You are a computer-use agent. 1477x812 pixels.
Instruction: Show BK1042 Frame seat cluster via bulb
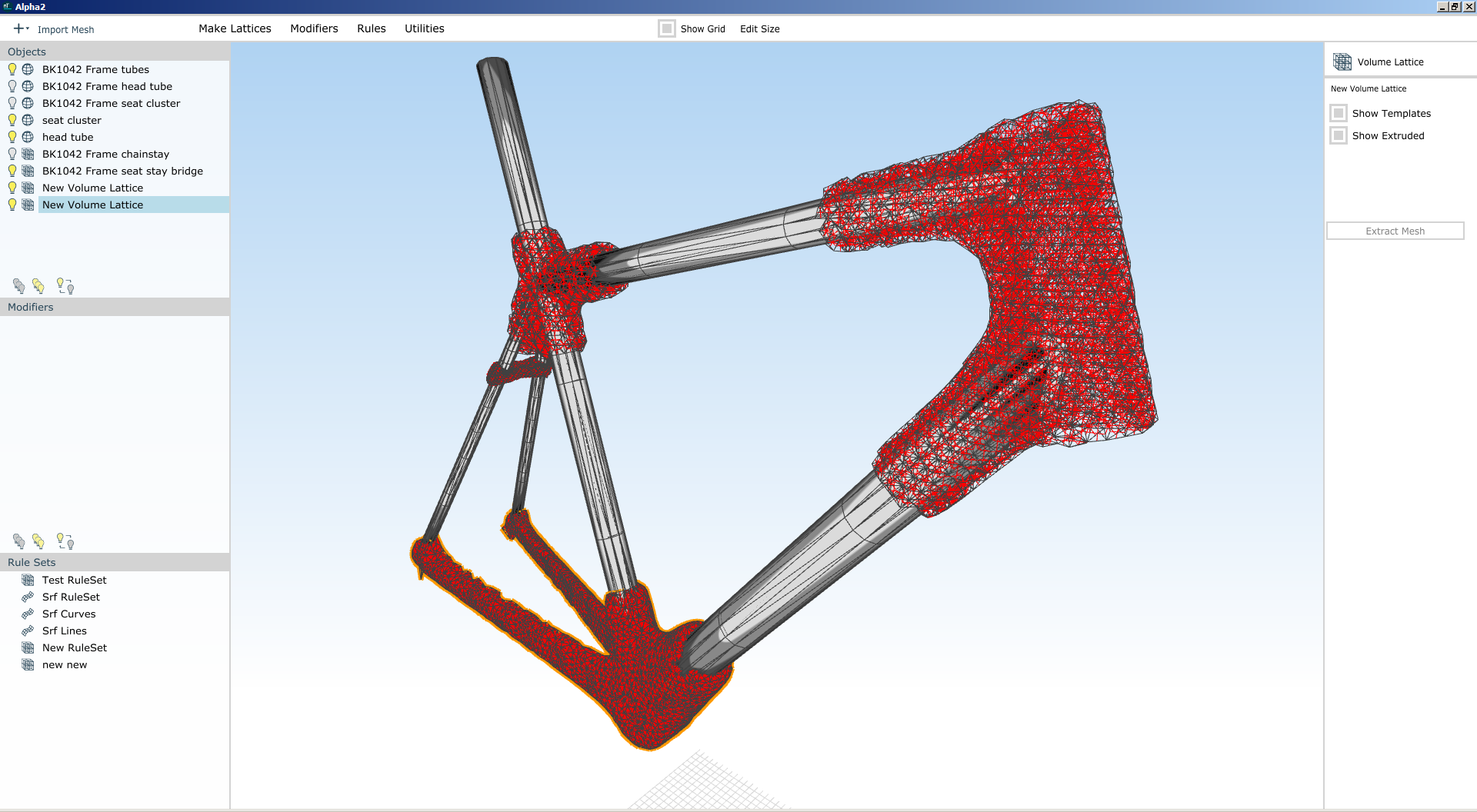coord(12,103)
